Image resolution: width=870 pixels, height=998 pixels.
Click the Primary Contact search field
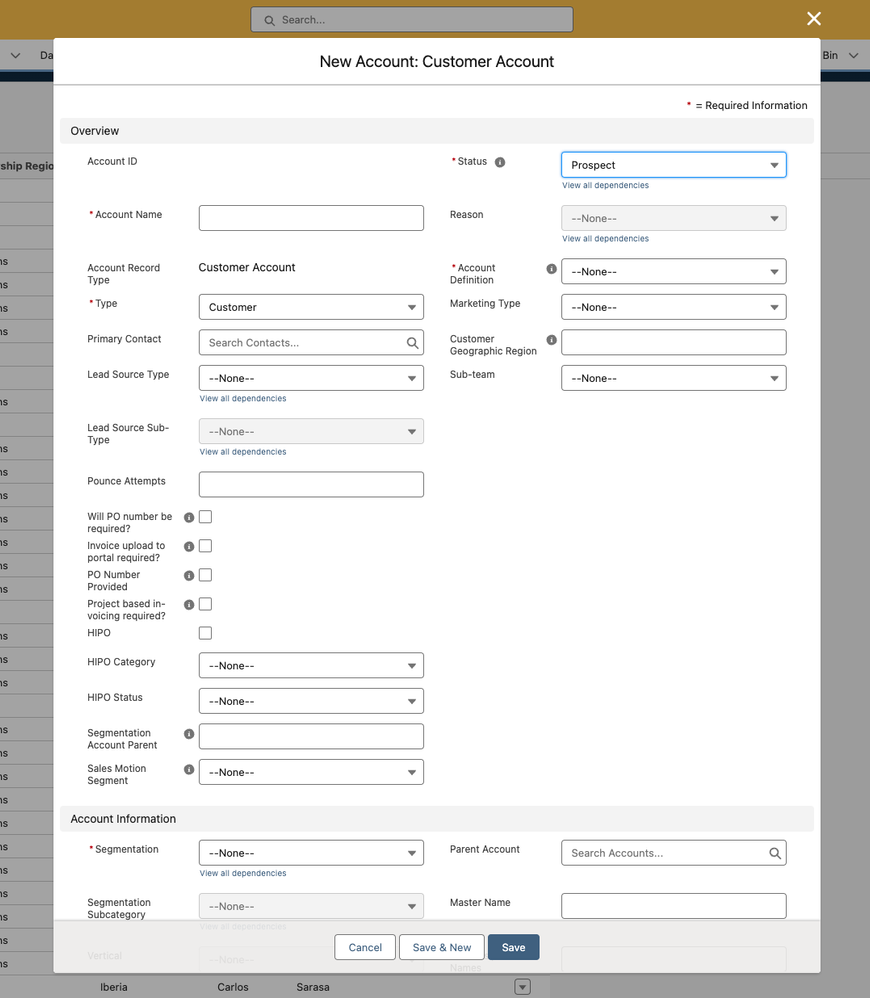311,342
